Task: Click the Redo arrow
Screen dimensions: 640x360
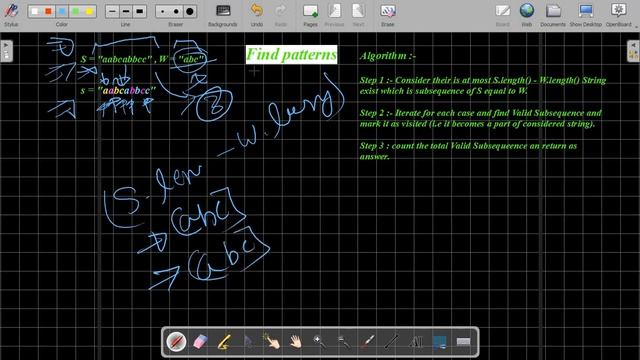Action: coord(281,15)
